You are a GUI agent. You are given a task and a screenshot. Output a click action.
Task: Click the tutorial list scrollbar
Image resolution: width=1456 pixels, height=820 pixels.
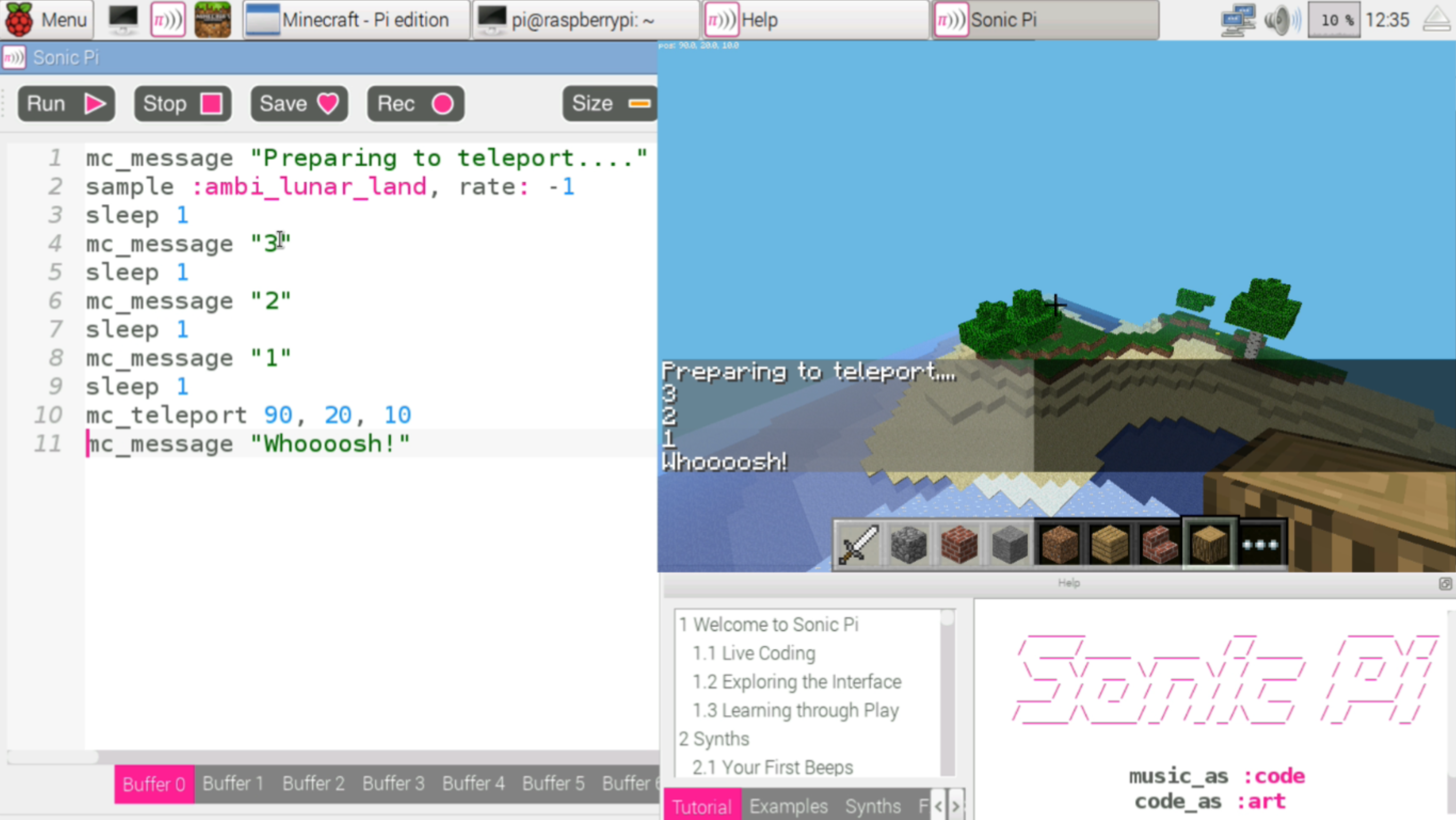[948, 692]
